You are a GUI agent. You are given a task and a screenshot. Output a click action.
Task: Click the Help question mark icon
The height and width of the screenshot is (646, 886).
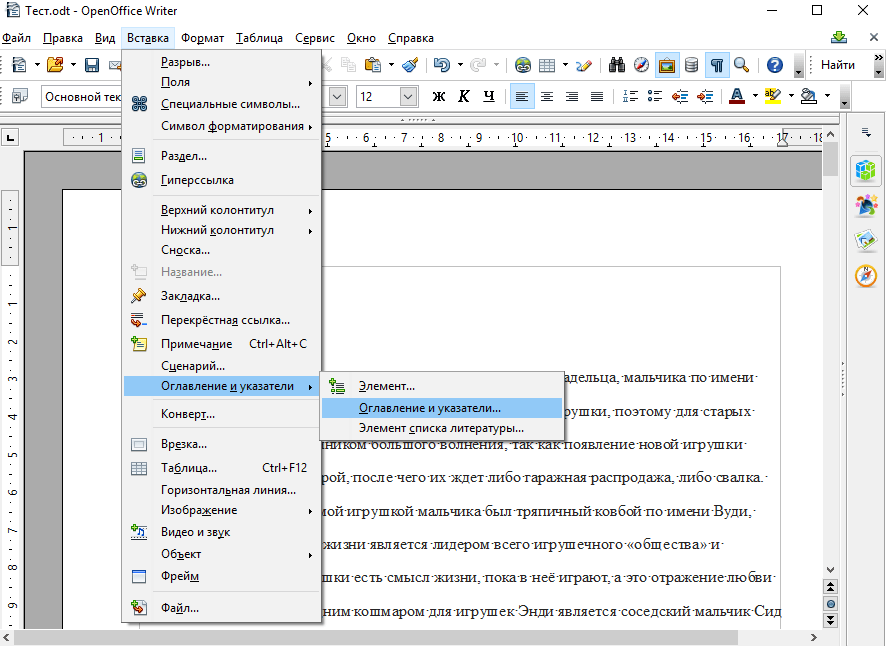coord(774,65)
